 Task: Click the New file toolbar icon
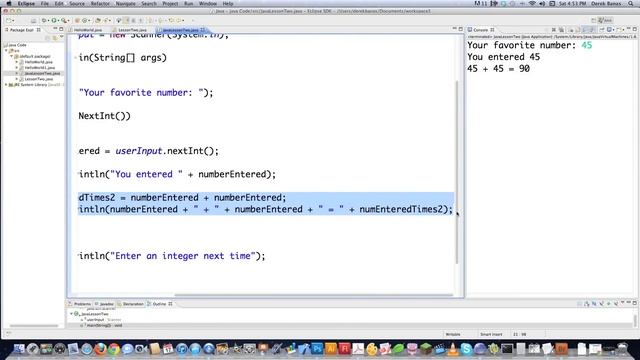(8, 20)
